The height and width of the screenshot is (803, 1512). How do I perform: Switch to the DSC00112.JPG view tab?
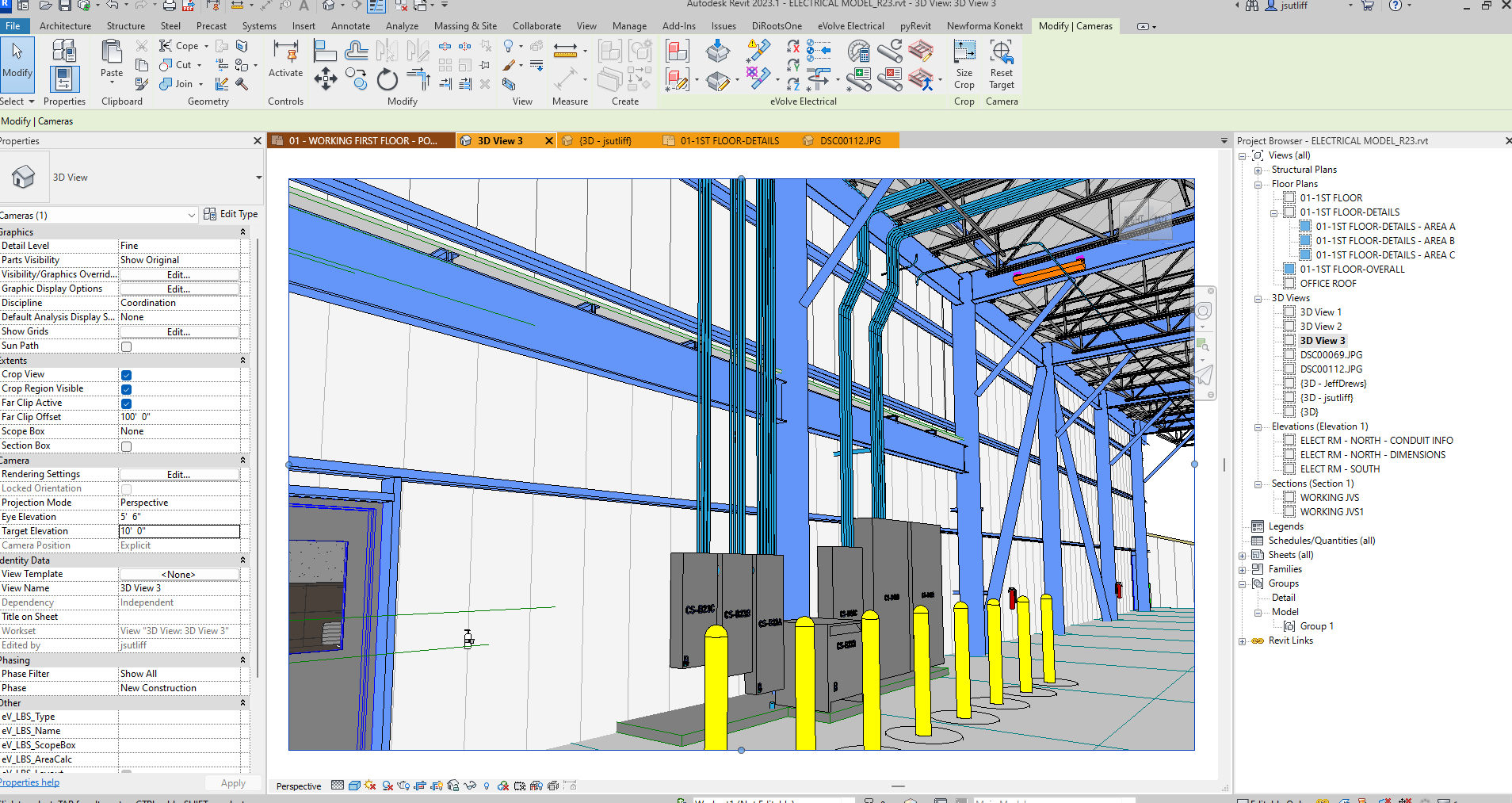pos(850,140)
